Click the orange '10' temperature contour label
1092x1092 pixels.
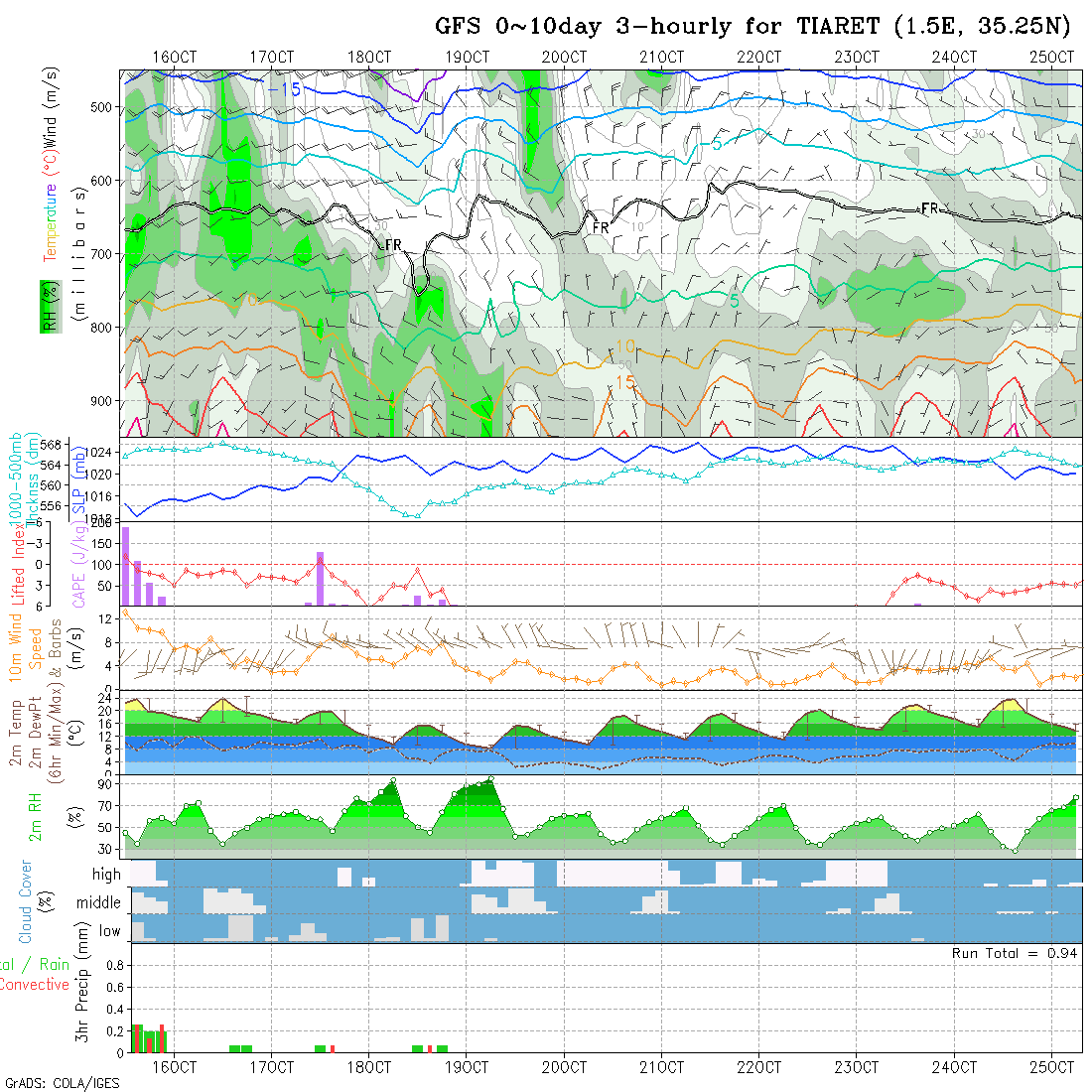(625, 346)
